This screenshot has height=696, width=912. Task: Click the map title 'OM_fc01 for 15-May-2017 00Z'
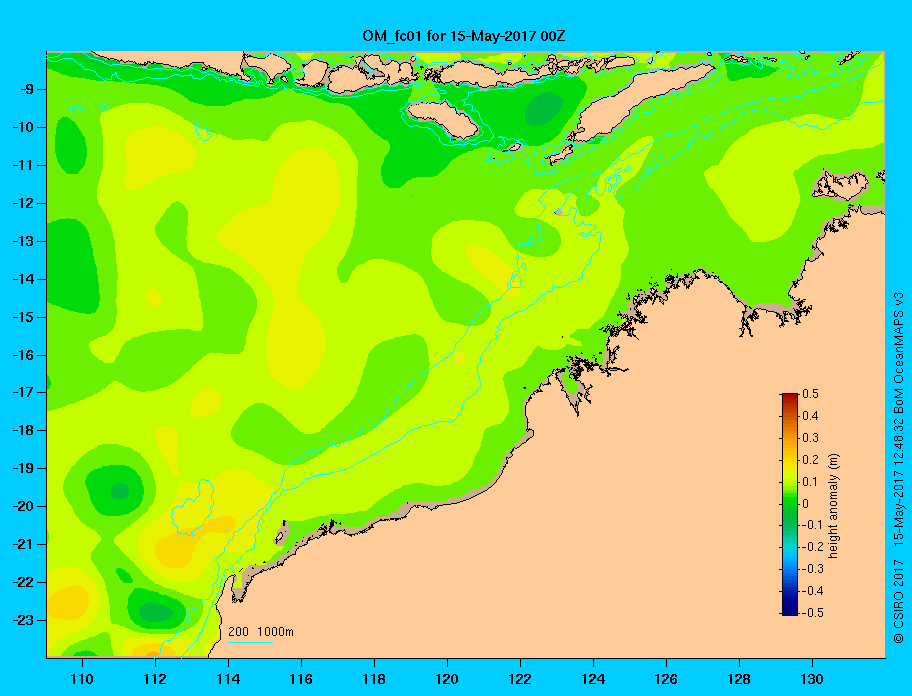click(x=464, y=36)
